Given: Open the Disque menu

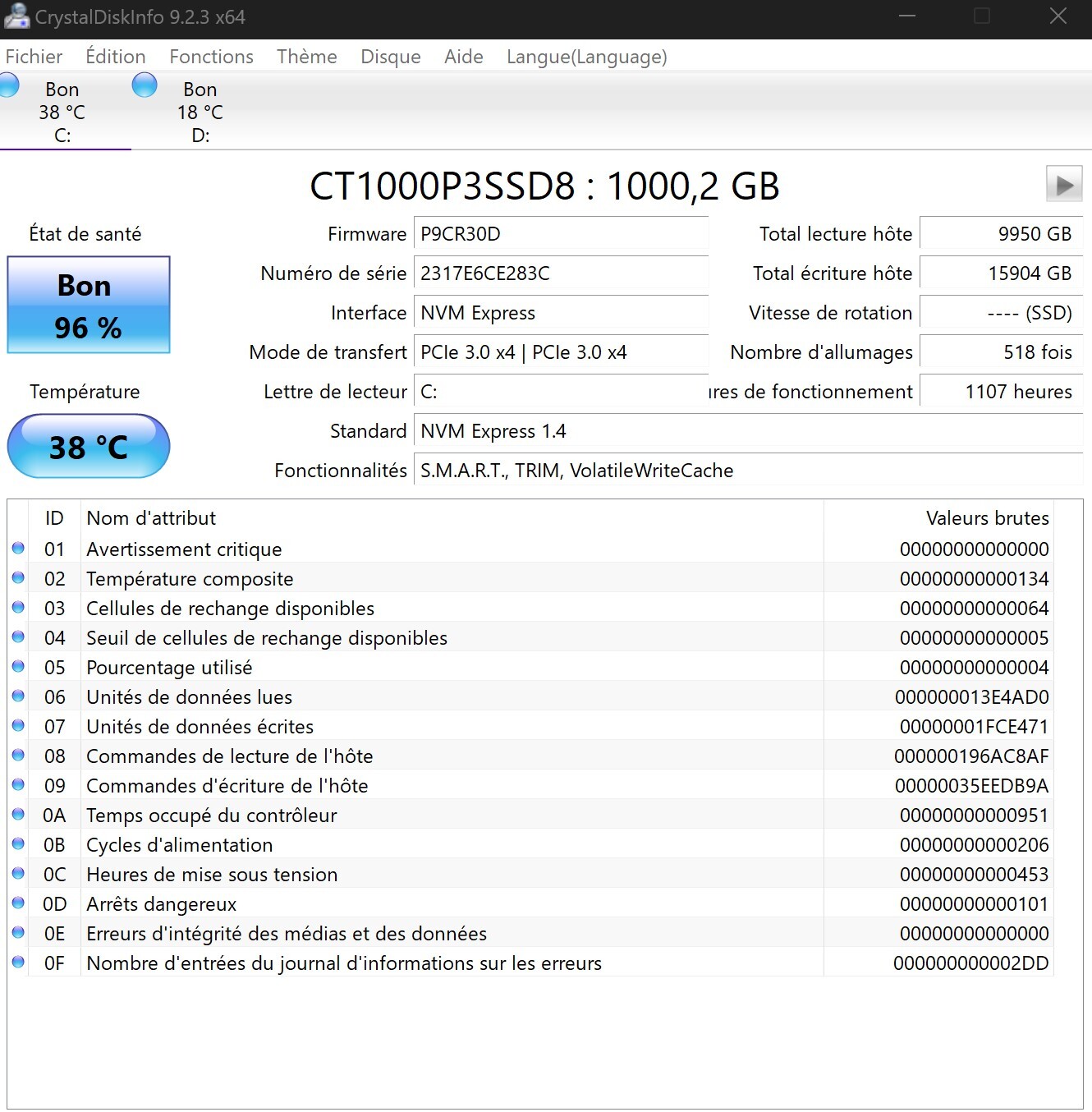Looking at the screenshot, I should click(391, 57).
